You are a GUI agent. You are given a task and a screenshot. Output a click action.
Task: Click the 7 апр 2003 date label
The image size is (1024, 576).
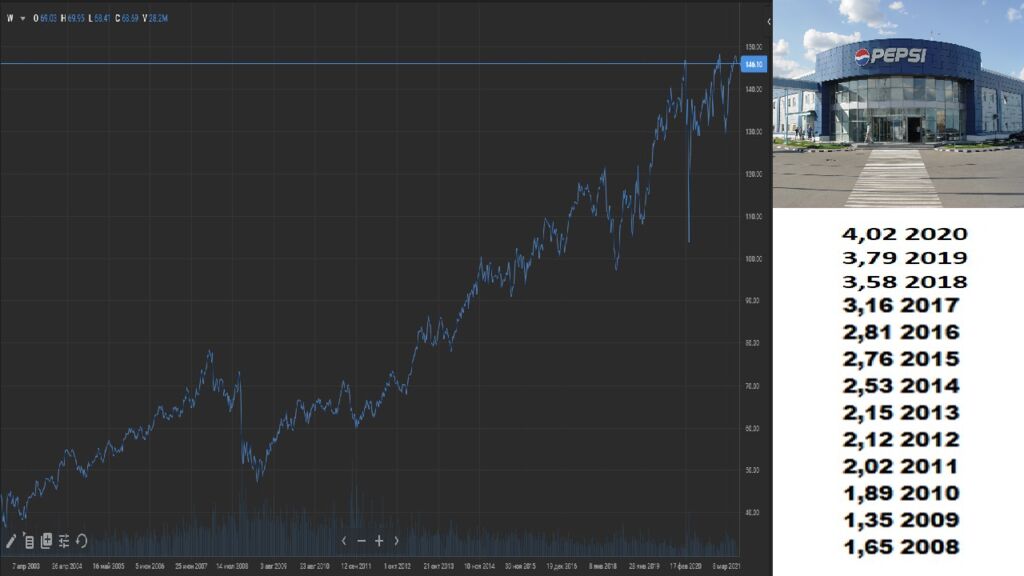[x=24, y=566]
